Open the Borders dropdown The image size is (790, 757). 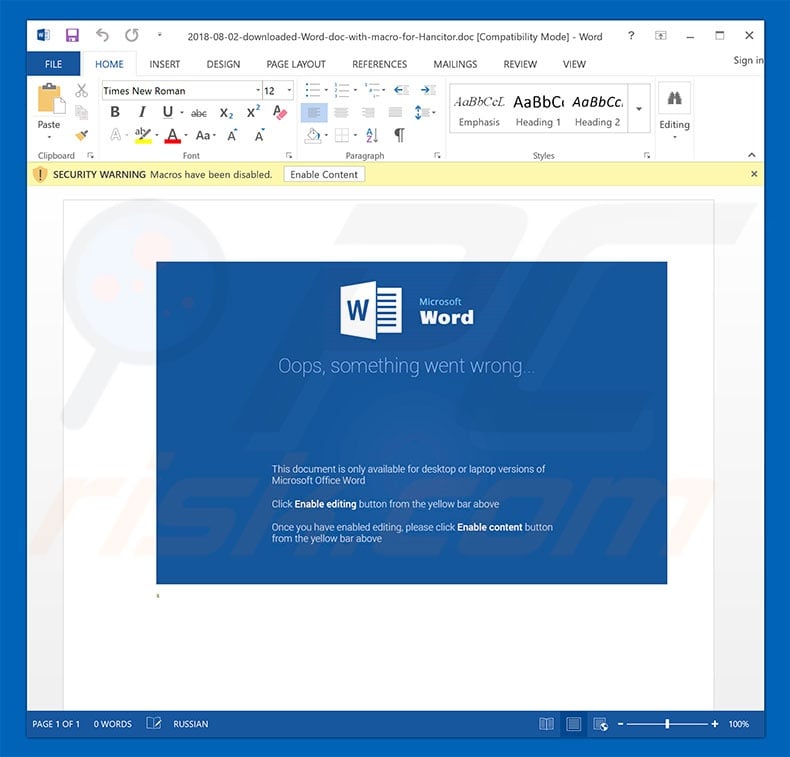355,135
